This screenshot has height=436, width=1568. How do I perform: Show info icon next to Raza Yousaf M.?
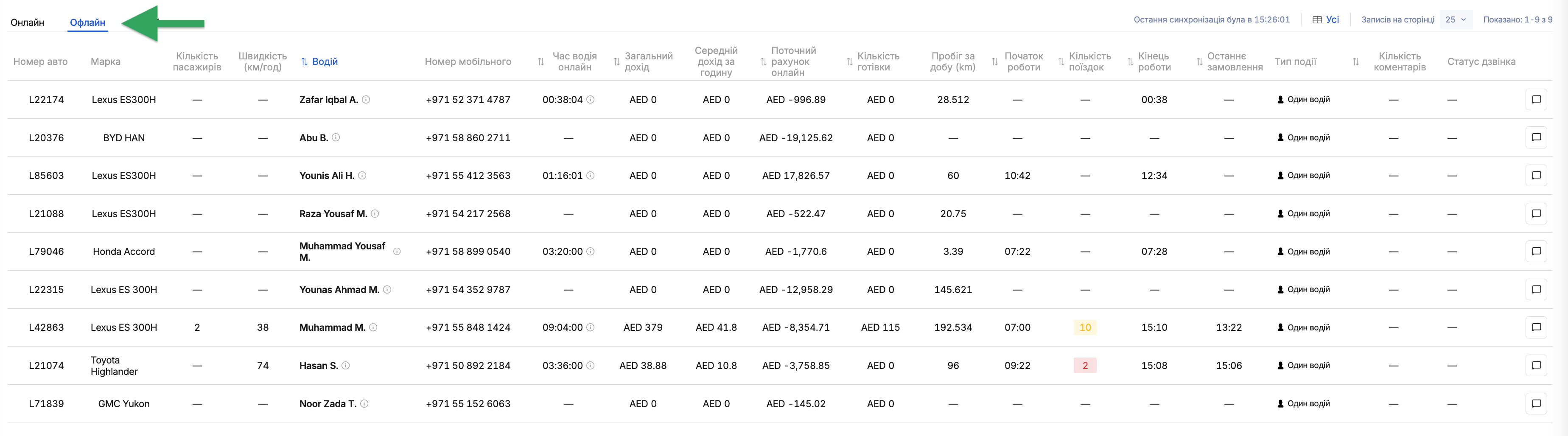pos(374,214)
